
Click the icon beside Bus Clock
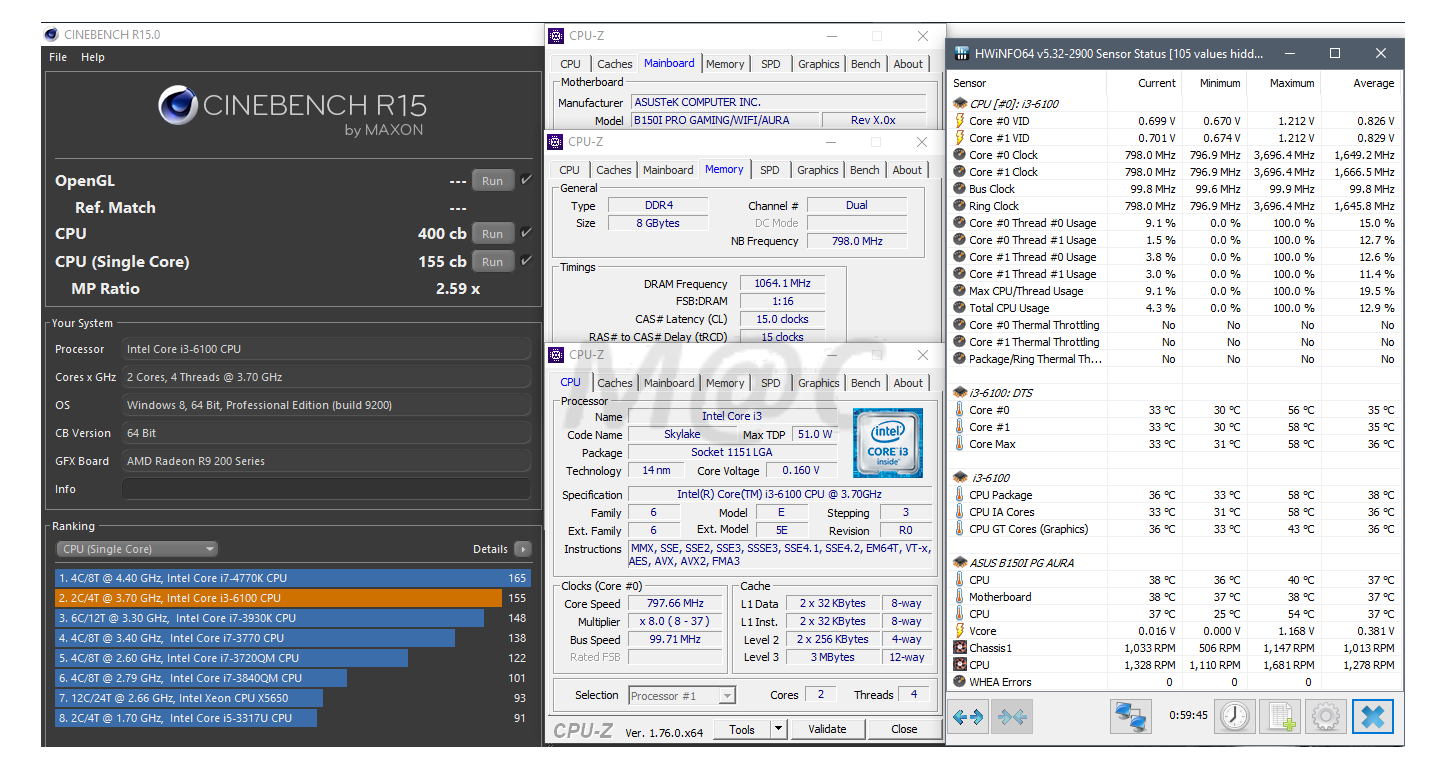(x=960, y=189)
